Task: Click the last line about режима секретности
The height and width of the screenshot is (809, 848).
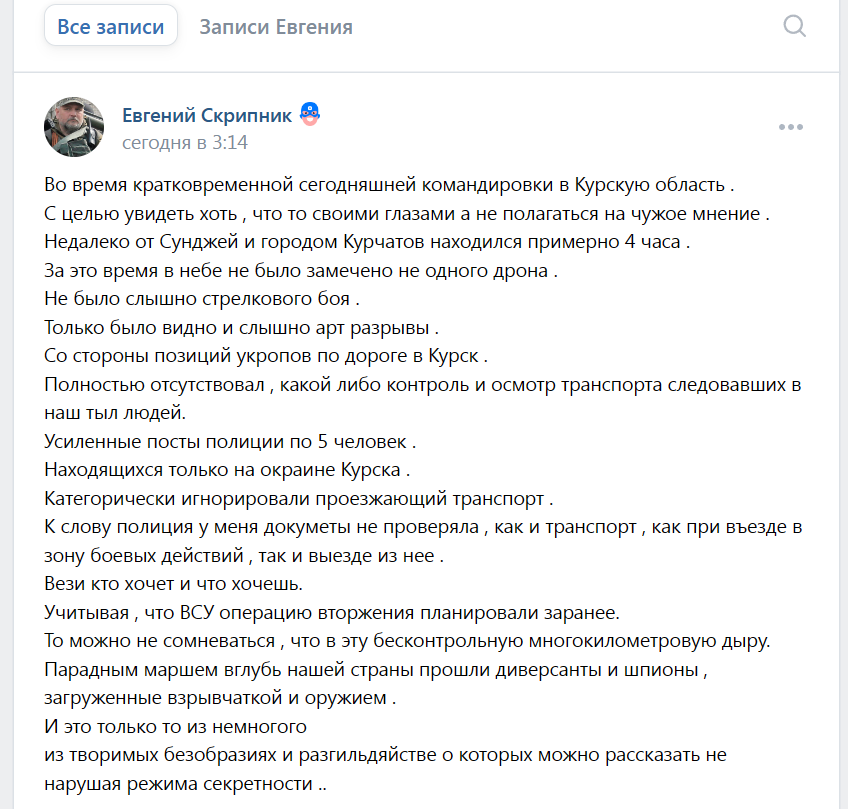Action: (186, 784)
